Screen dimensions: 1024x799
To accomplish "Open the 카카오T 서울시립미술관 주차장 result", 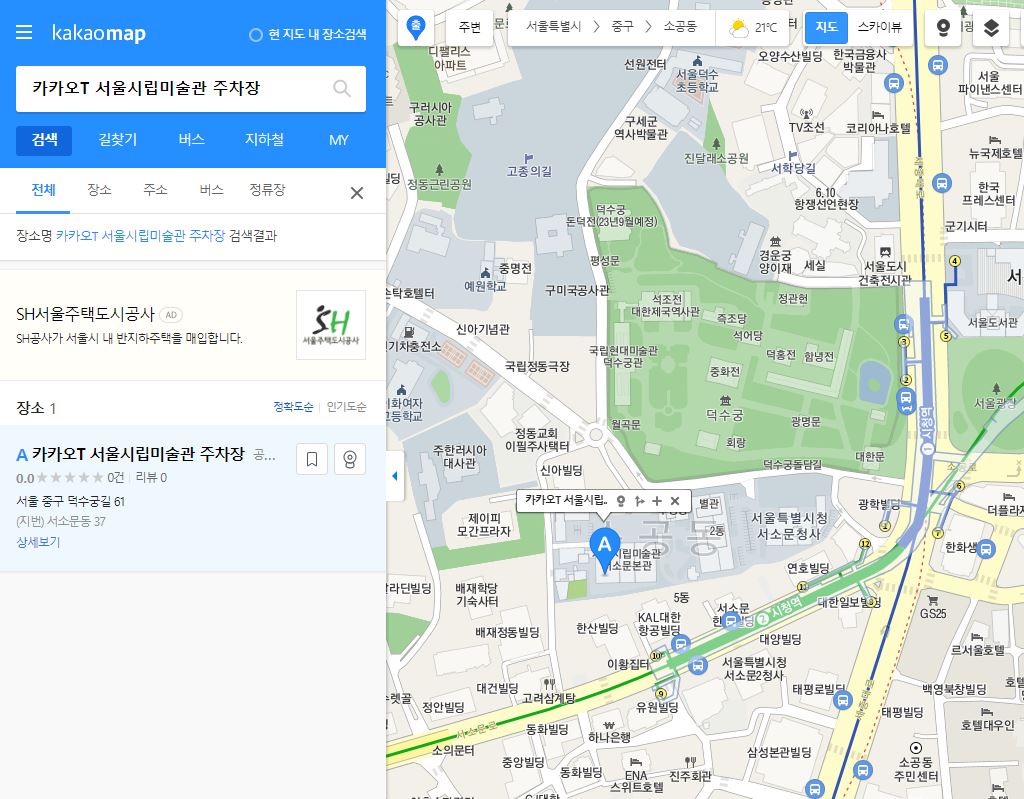I will tap(138, 454).
